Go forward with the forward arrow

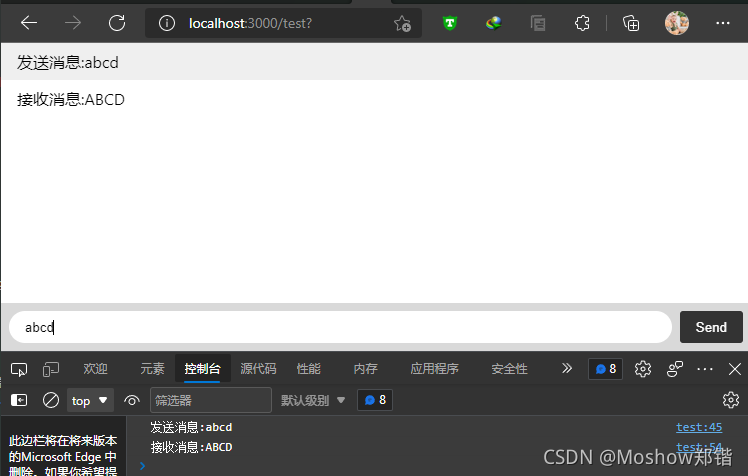(73, 22)
